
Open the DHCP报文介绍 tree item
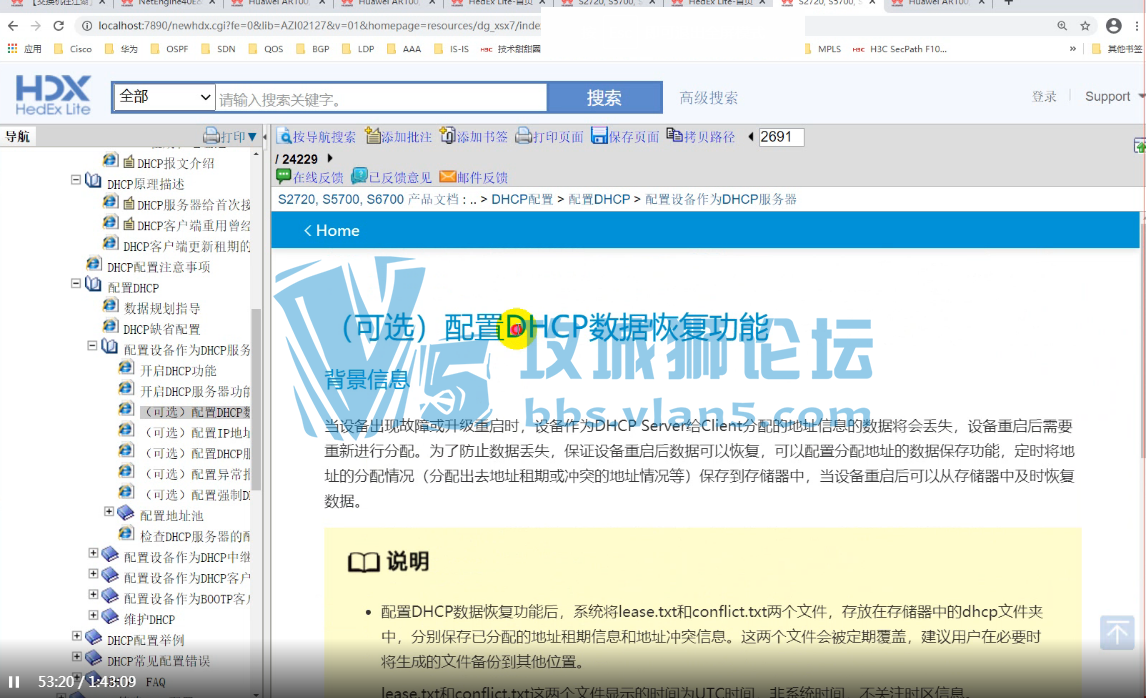[175, 163]
